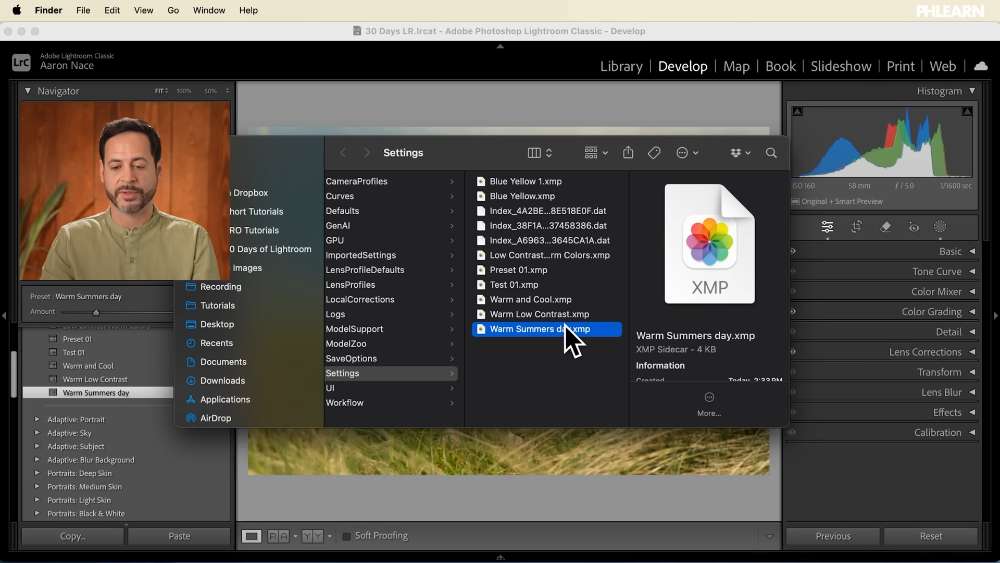This screenshot has width=1000, height=563.
Task: Toggle the loupe view mode icon
Action: (251, 536)
